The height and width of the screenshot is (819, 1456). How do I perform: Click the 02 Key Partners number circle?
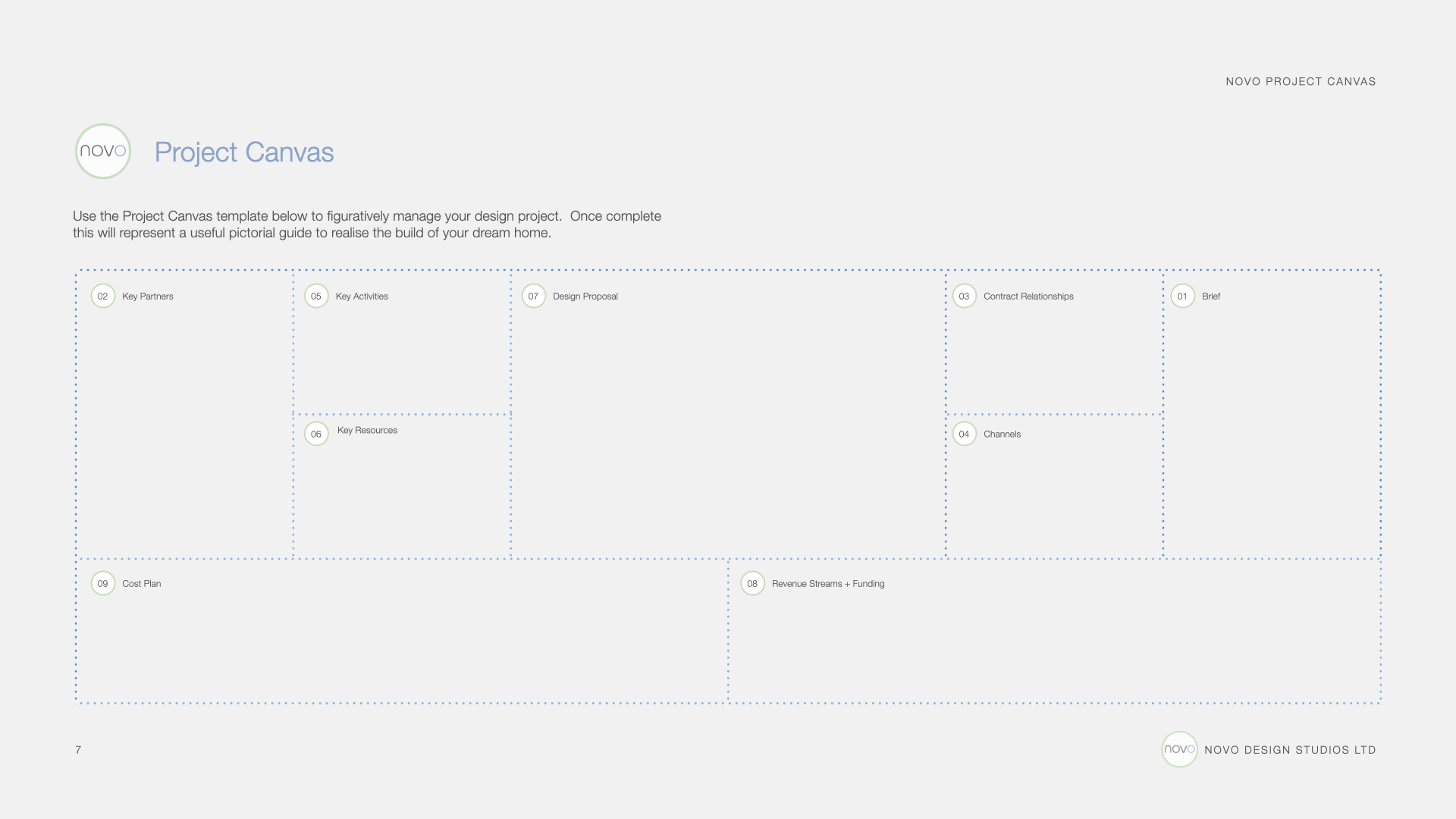pyautogui.click(x=103, y=297)
